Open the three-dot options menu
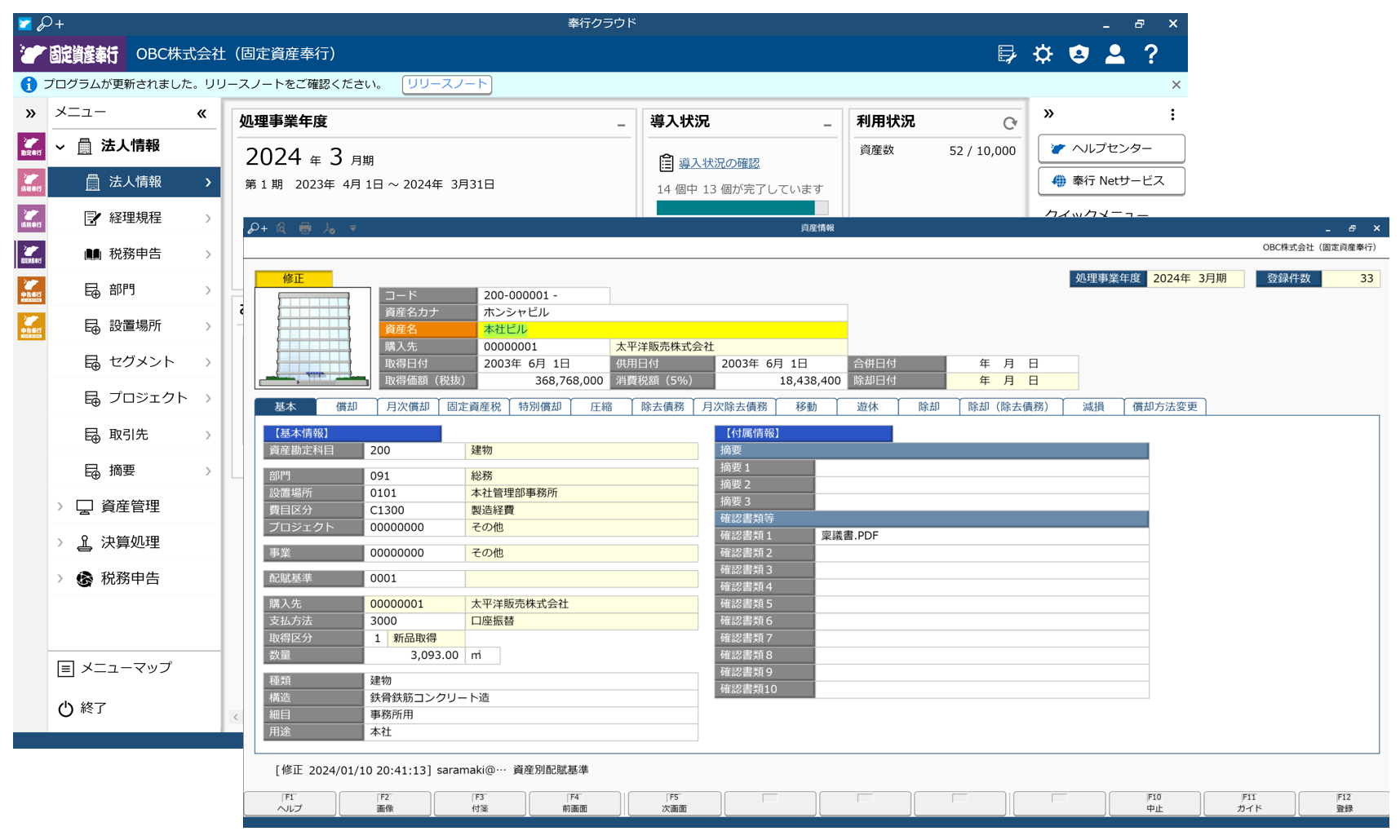 pyautogui.click(x=1172, y=115)
